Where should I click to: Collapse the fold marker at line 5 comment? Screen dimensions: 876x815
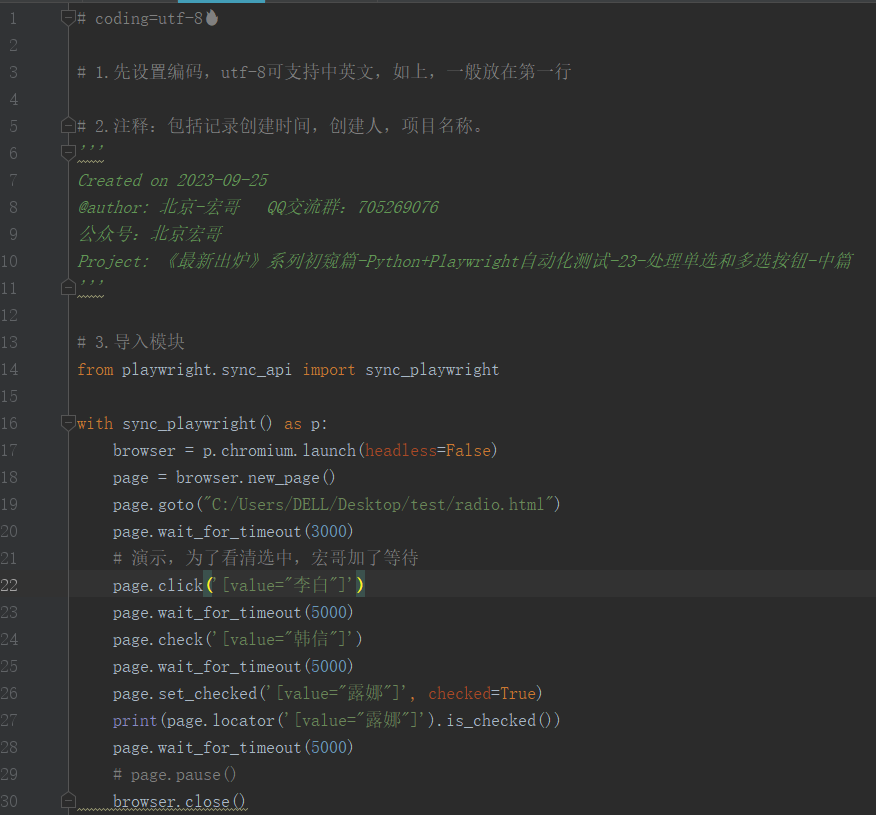[68, 126]
